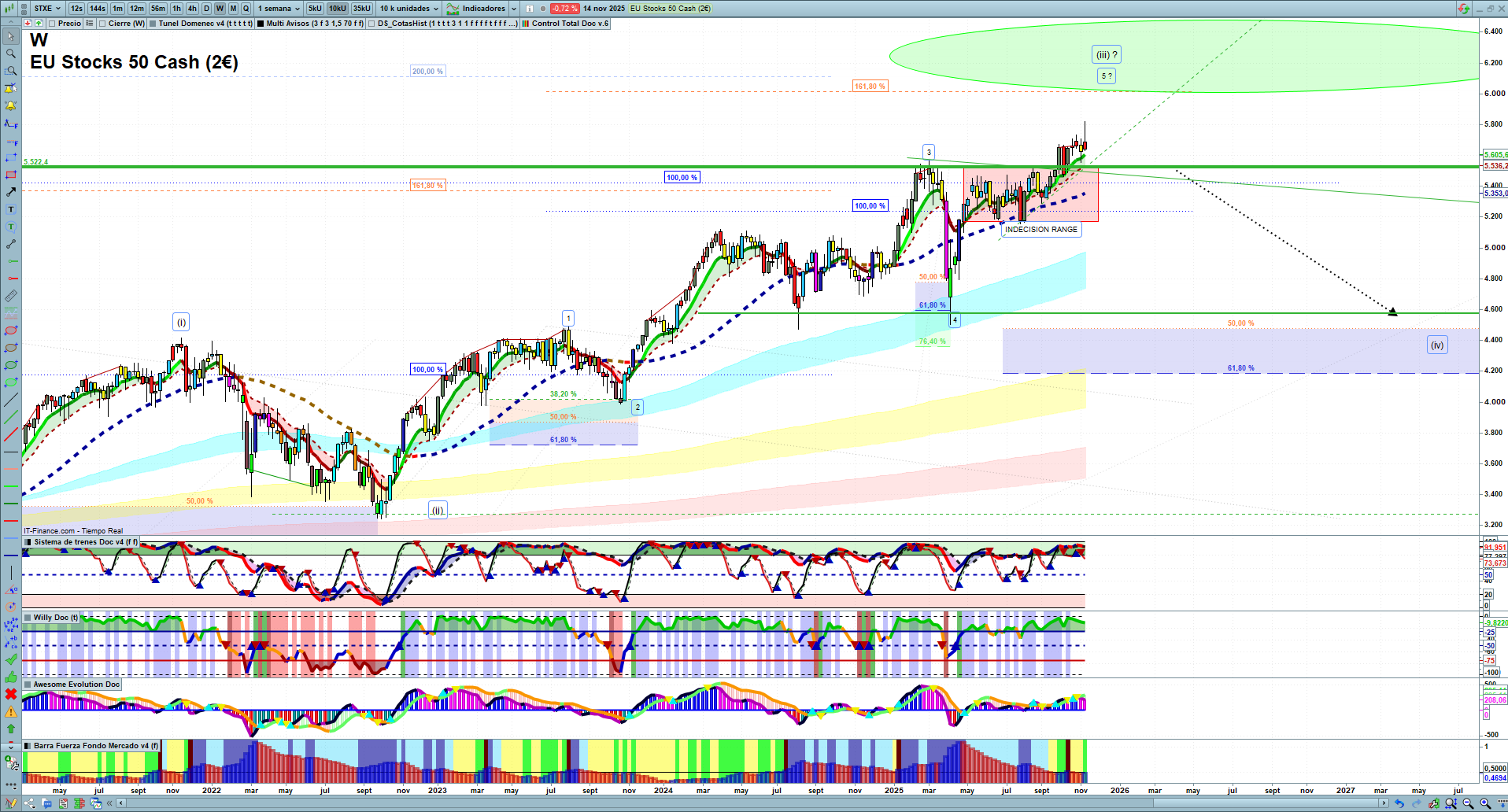The height and width of the screenshot is (812, 1508).
Task: Select the text label tool
Action: pyautogui.click(x=11, y=209)
